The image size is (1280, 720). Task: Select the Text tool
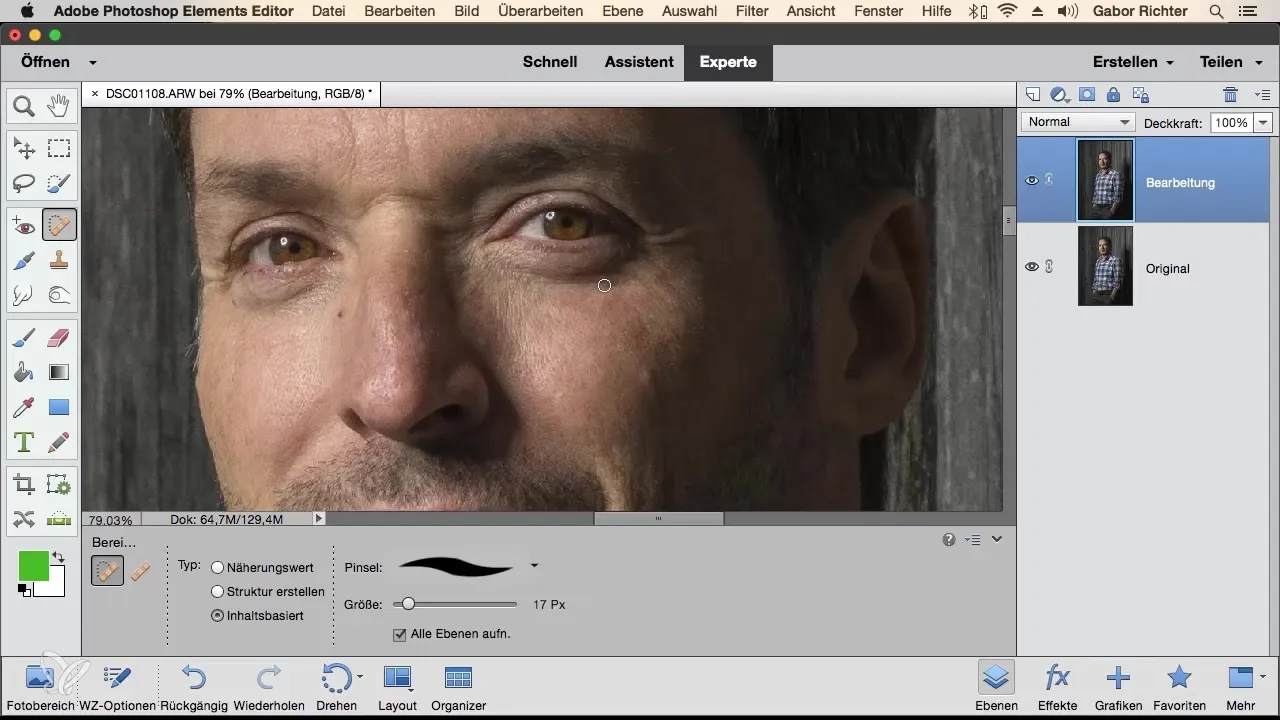24,441
